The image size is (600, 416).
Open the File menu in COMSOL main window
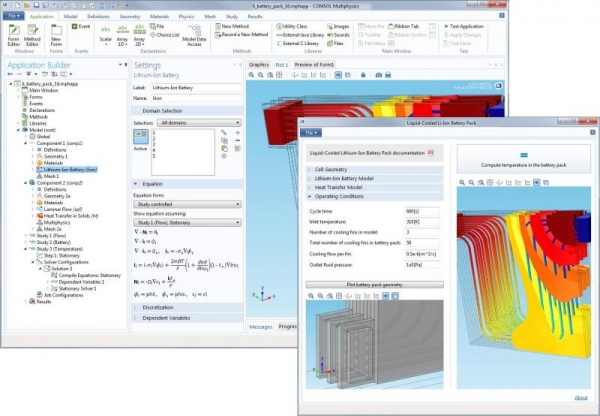point(14,16)
